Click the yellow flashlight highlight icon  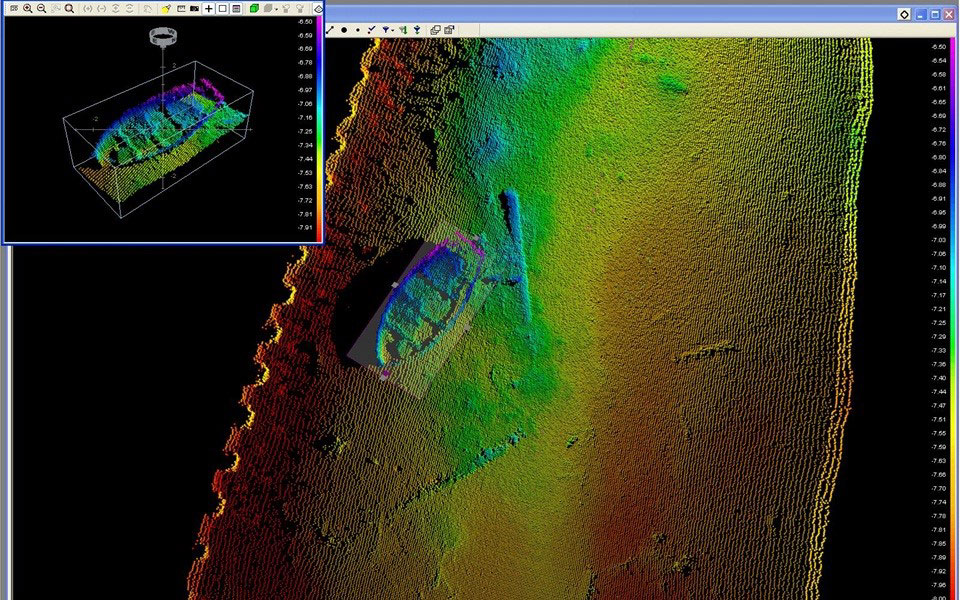[166, 8]
